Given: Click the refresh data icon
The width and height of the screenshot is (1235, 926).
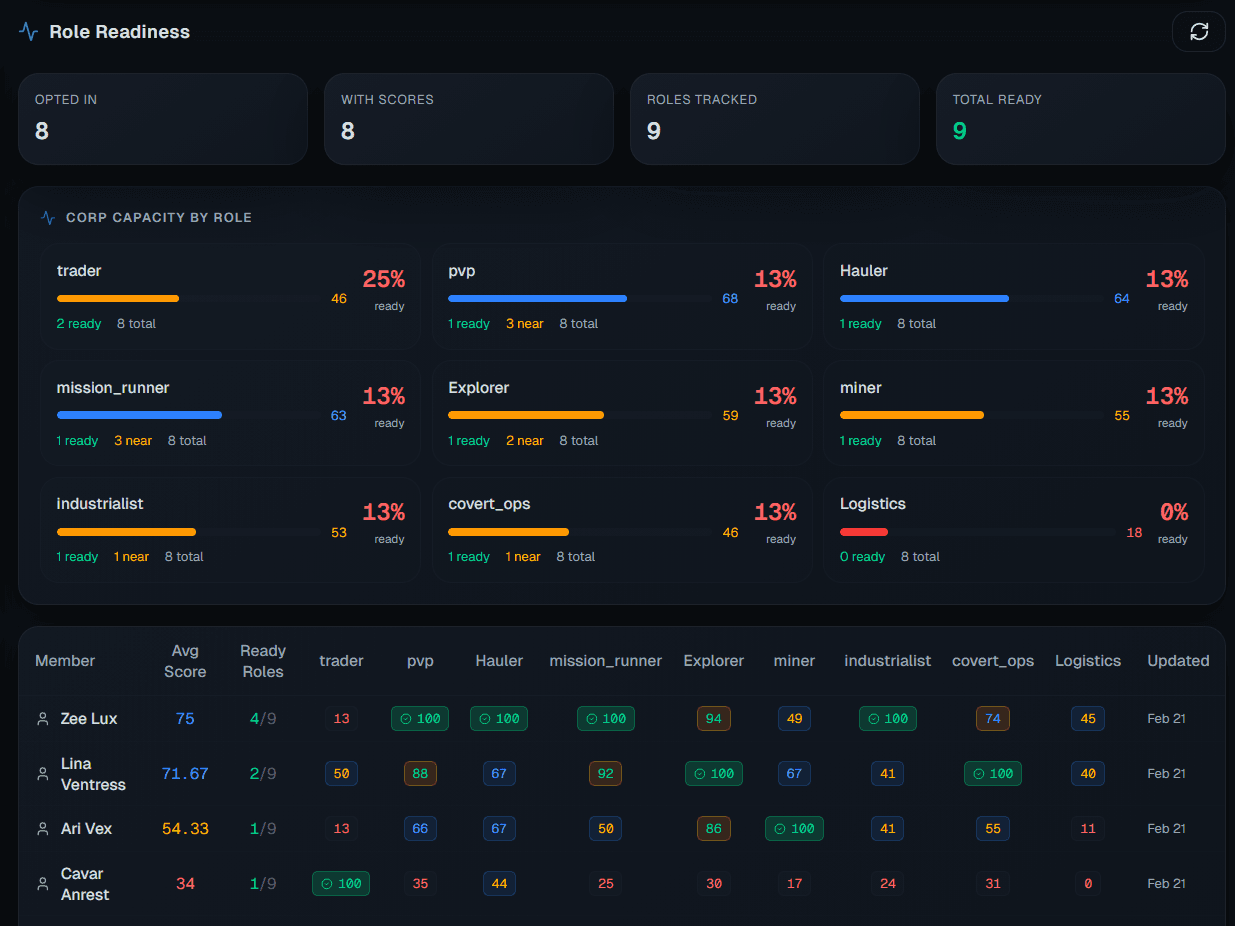Looking at the screenshot, I should tap(1198, 31).
